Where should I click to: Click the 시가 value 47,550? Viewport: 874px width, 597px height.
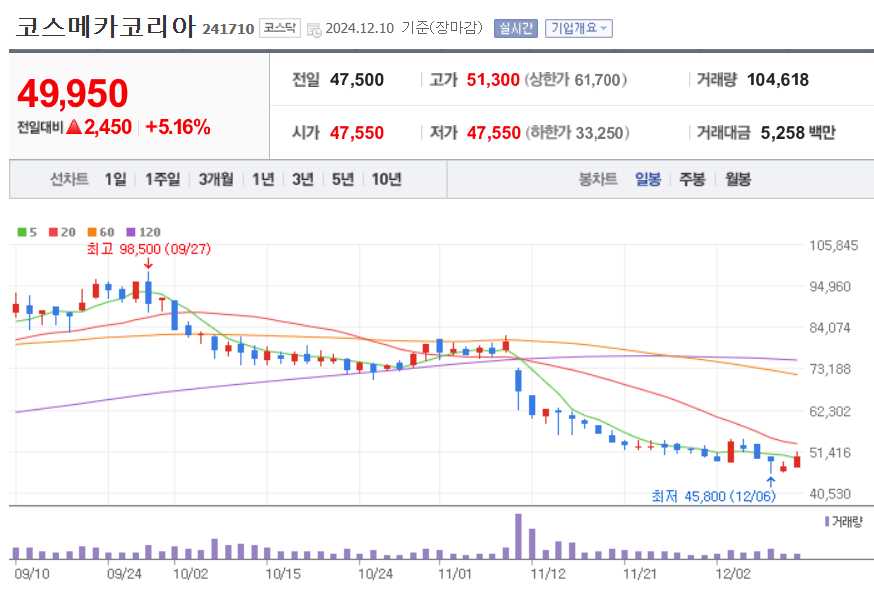[357, 133]
